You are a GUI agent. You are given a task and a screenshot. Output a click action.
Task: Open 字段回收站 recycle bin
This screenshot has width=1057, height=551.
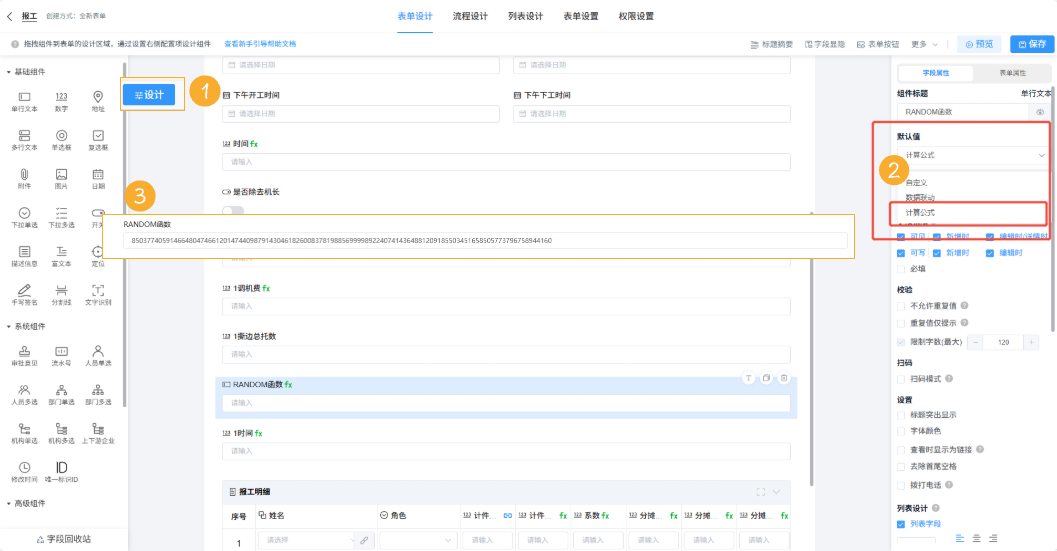click(x=63, y=539)
